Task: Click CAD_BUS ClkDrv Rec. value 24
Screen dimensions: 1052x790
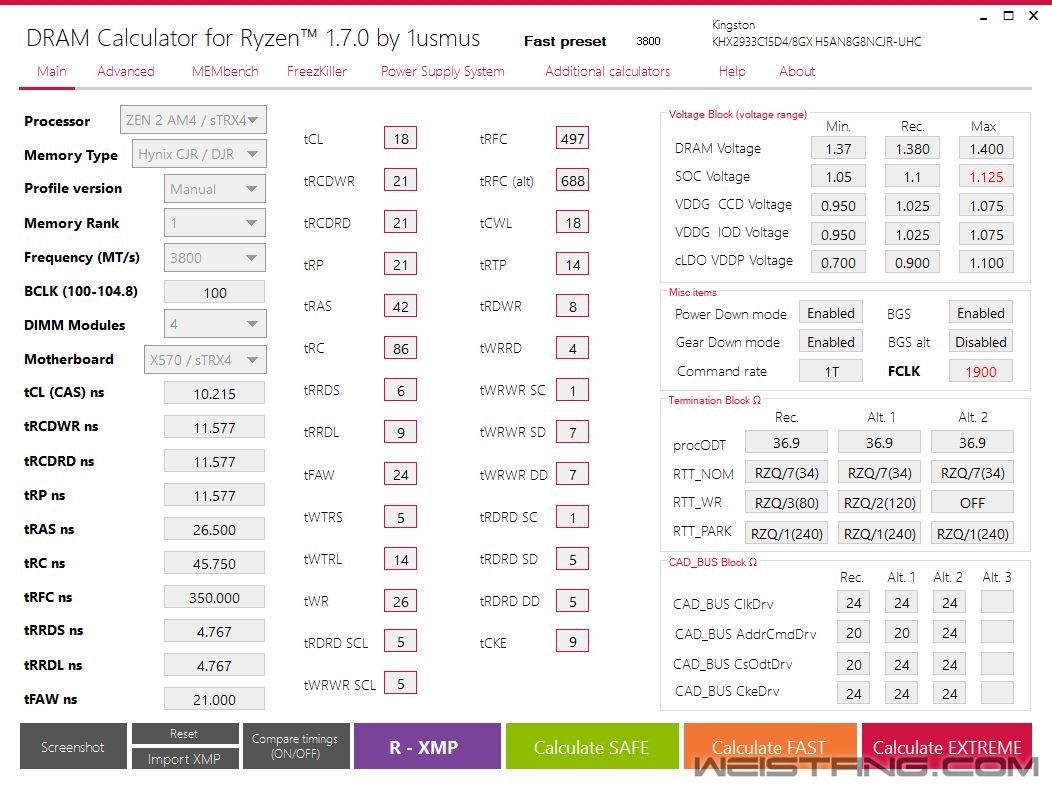Action: [x=853, y=603]
